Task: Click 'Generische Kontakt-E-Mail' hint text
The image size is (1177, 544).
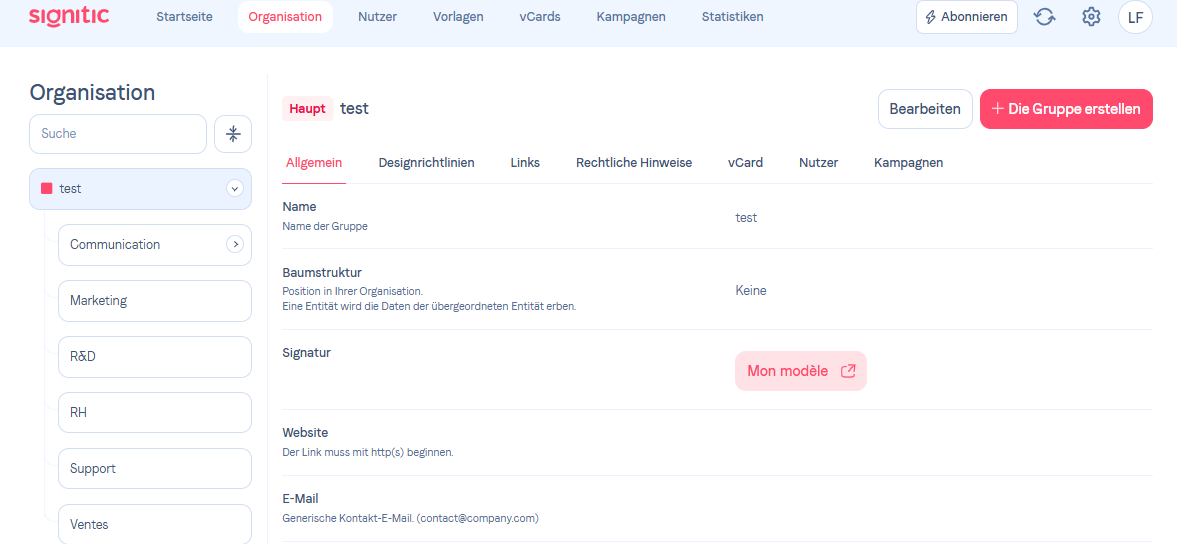Action: (411, 518)
